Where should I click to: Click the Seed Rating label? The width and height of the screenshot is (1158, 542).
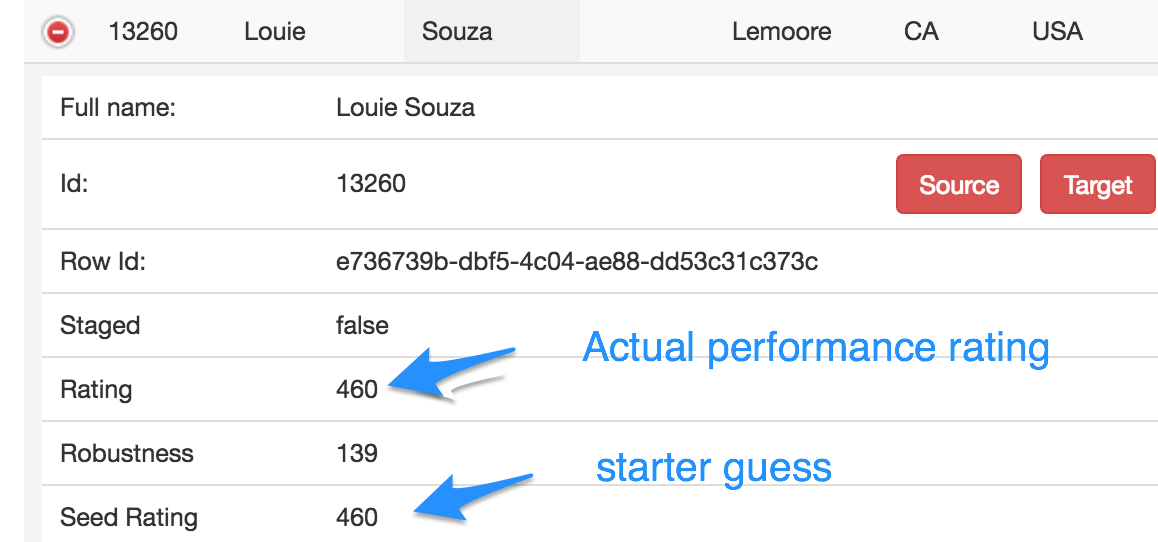point(129,518)
